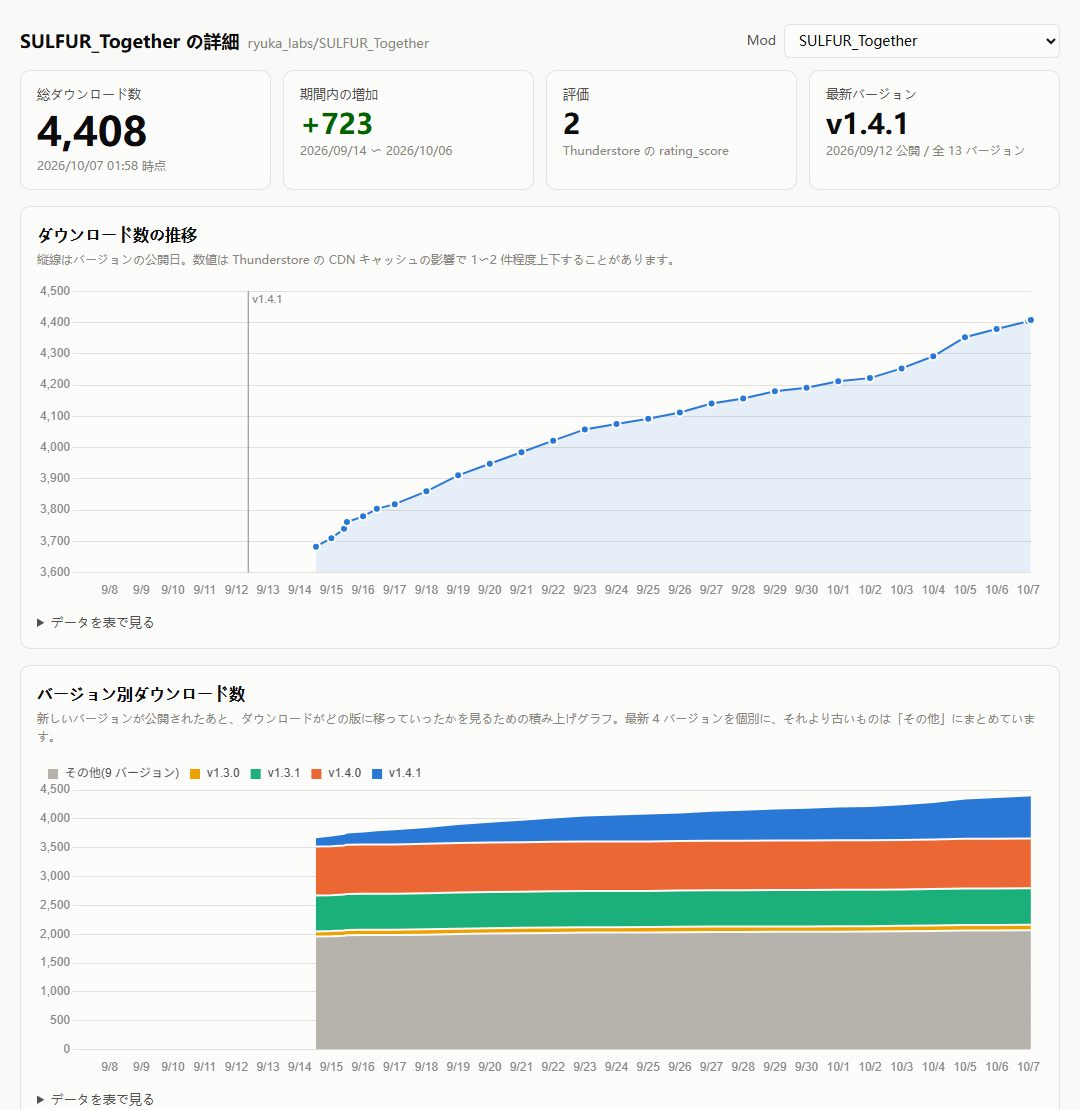Click the 'Mod' label beside the selector
This screenshot has height=1110, width=1080.
point(761,40)
